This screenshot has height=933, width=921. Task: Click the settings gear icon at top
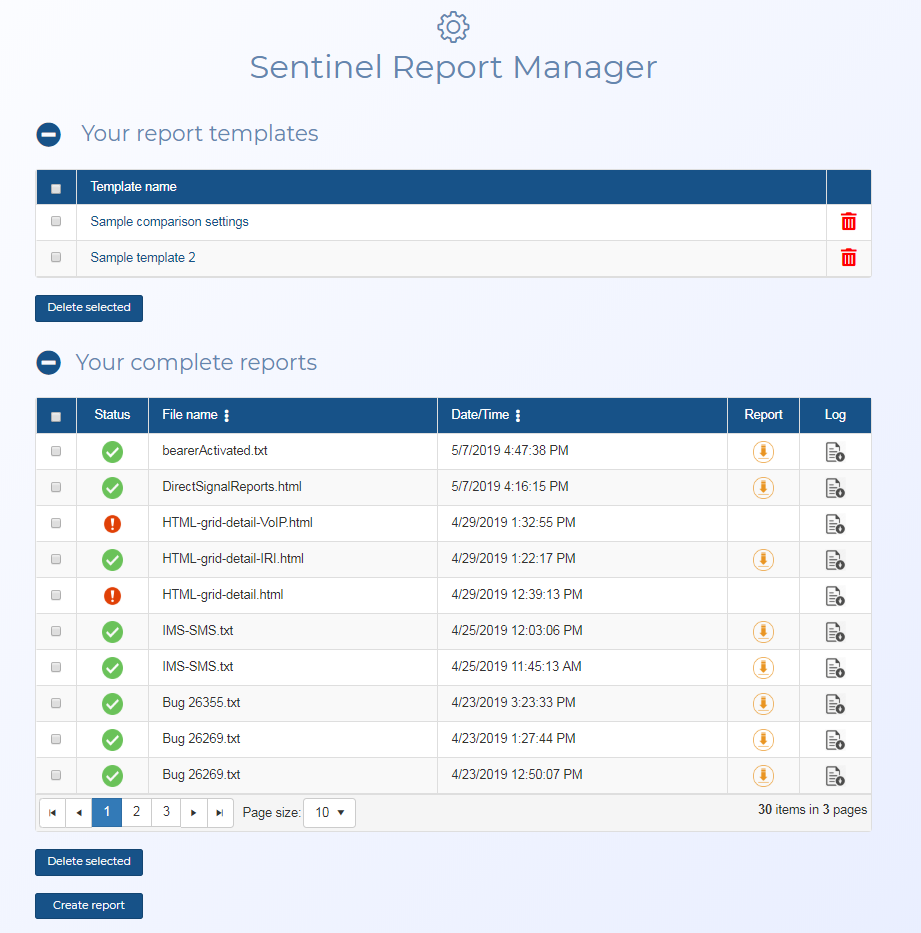453,27
